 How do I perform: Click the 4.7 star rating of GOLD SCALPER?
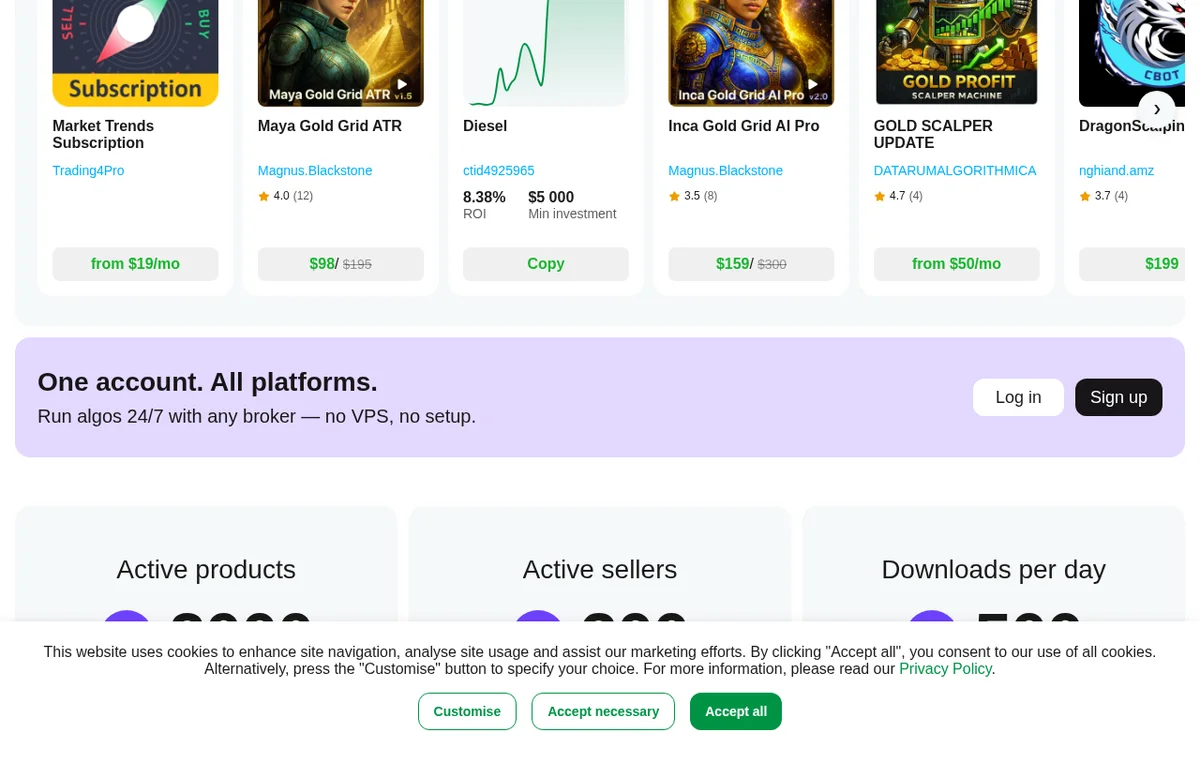pyautogui.click(x=898, y=196)
